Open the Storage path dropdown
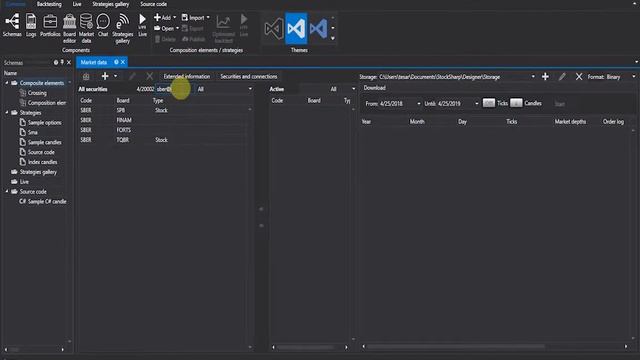Screen dimensions: 640x360 coord(533,77)
